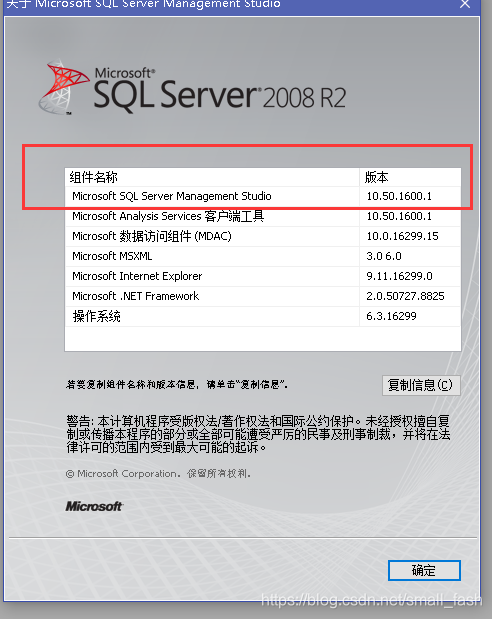The width and height of the screenshot is (492, 619).
Task: Select the 操作系统 row
Action: point(263,316)
